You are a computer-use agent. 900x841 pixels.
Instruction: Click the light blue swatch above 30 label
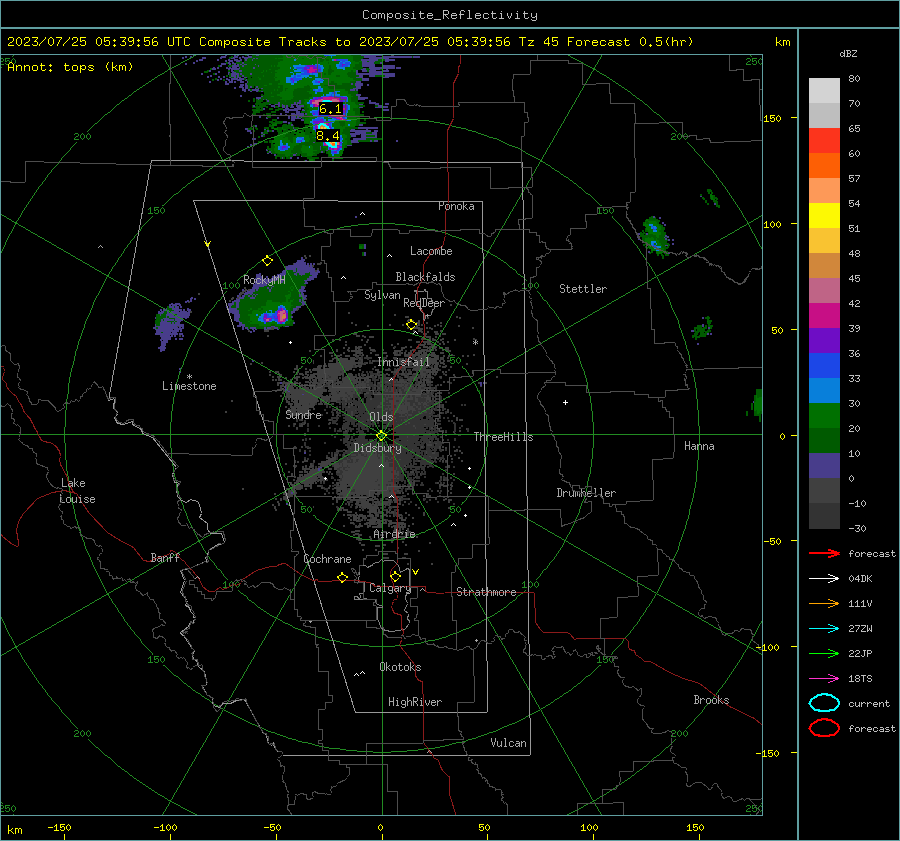[824, 390]
